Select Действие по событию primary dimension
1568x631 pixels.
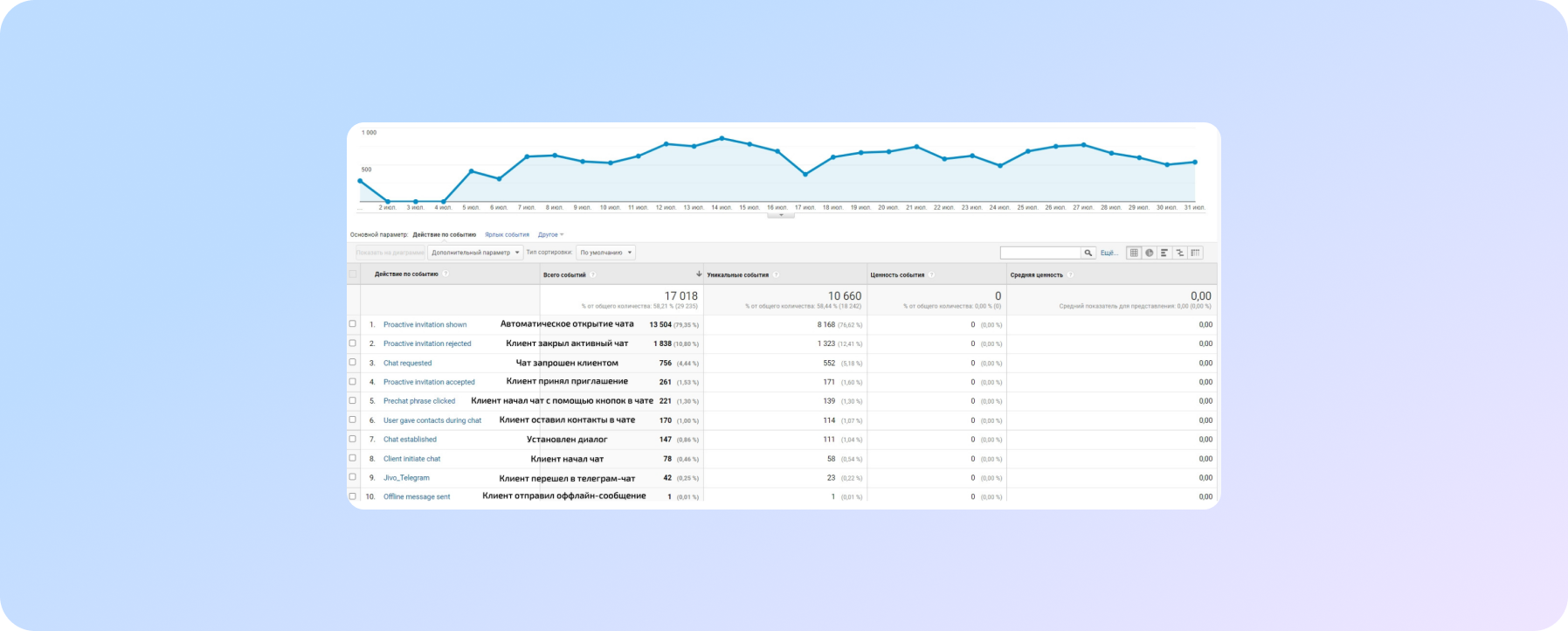(444, 234)
